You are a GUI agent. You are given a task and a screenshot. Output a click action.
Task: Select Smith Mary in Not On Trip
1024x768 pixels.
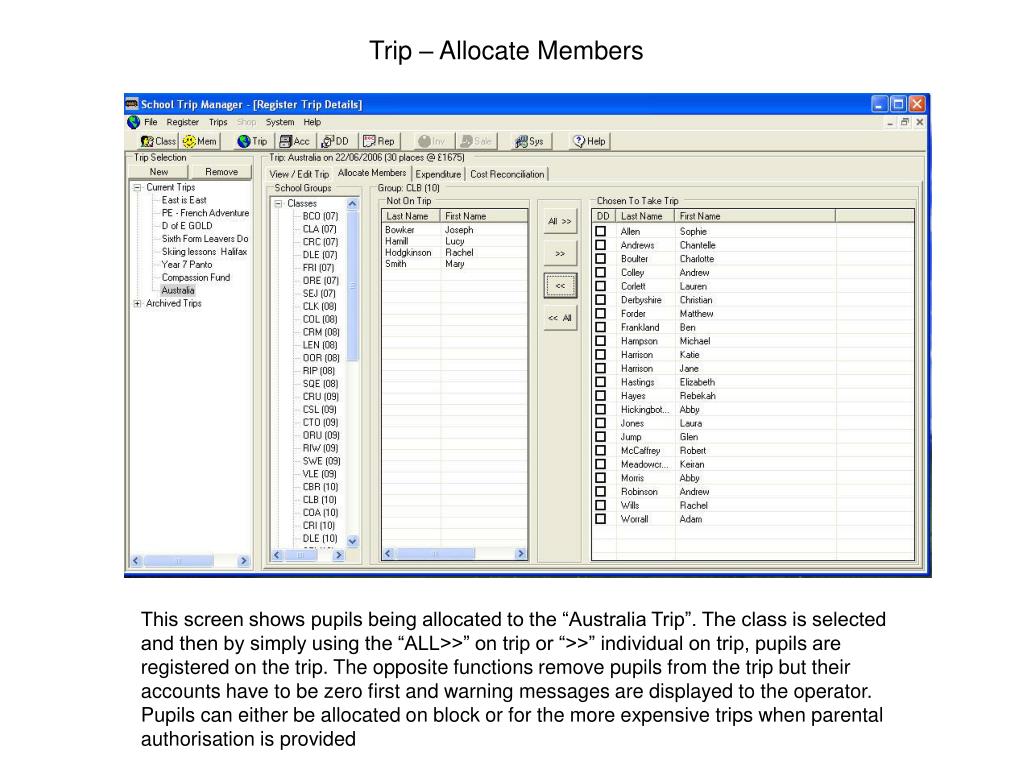454,264
